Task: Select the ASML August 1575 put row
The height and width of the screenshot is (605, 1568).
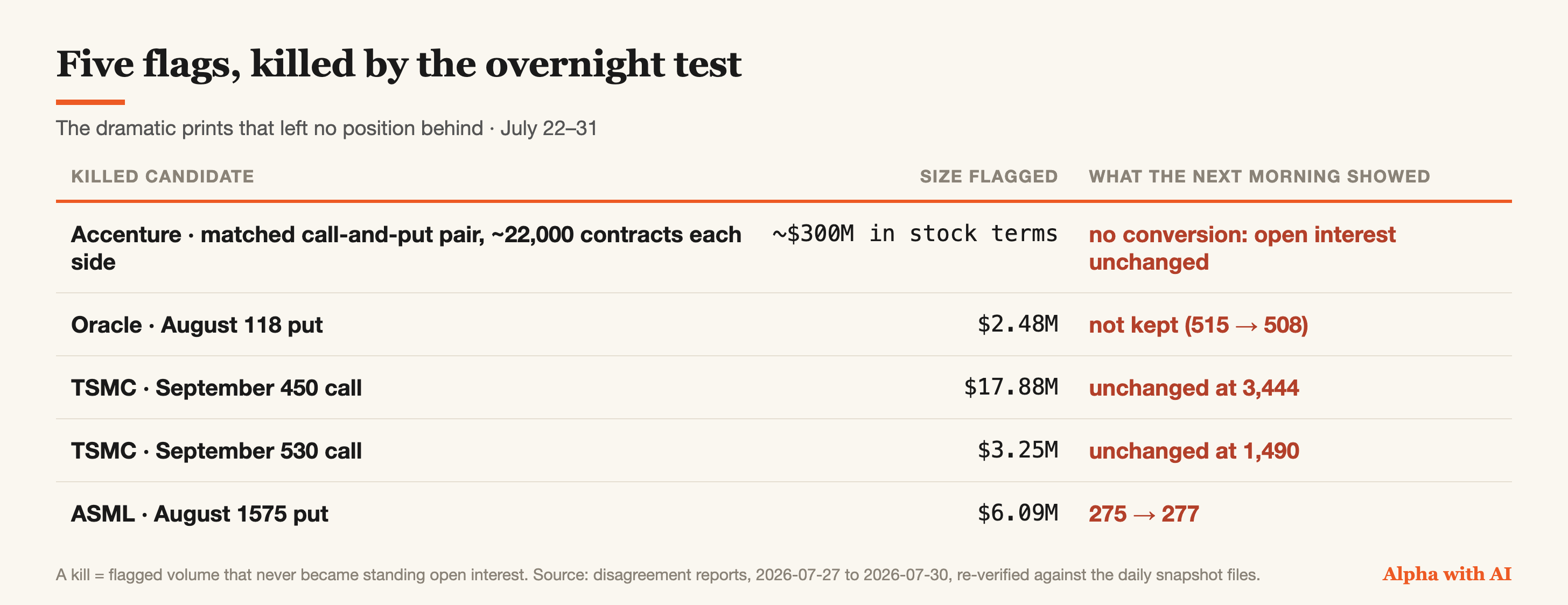Action: 784,513
